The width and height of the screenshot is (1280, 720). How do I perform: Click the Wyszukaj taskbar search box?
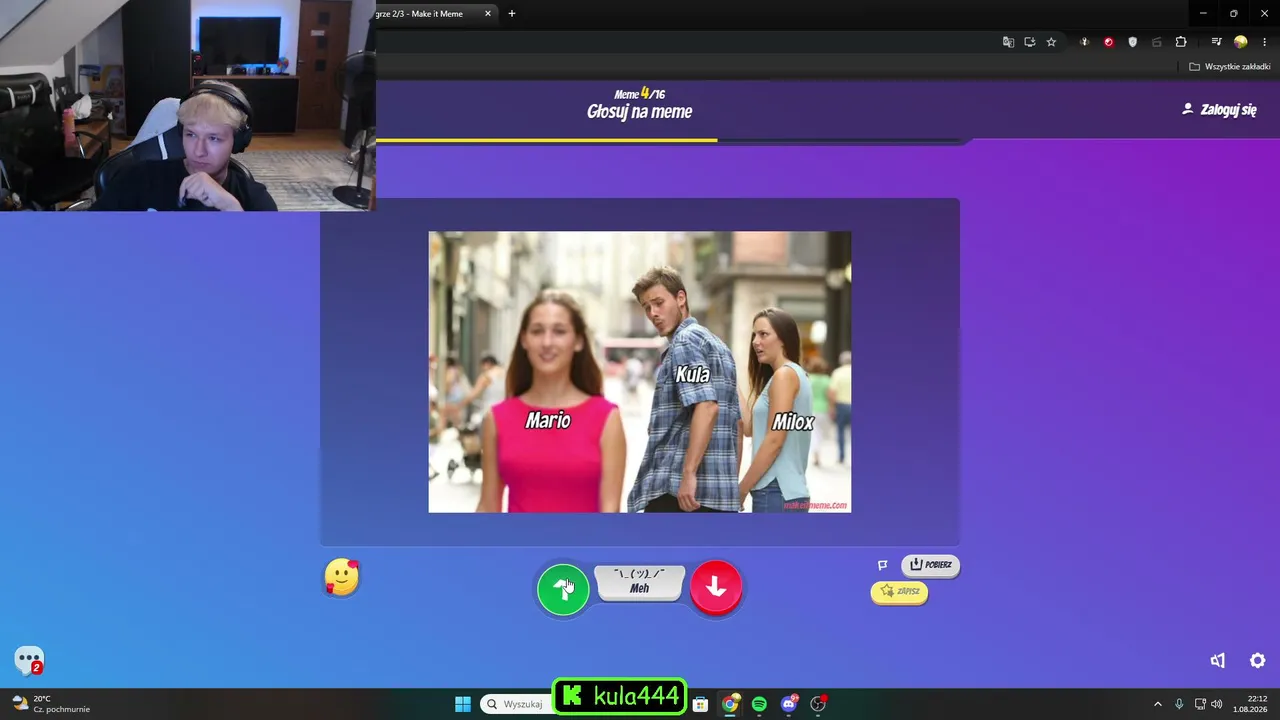click(x=514, y=704)
